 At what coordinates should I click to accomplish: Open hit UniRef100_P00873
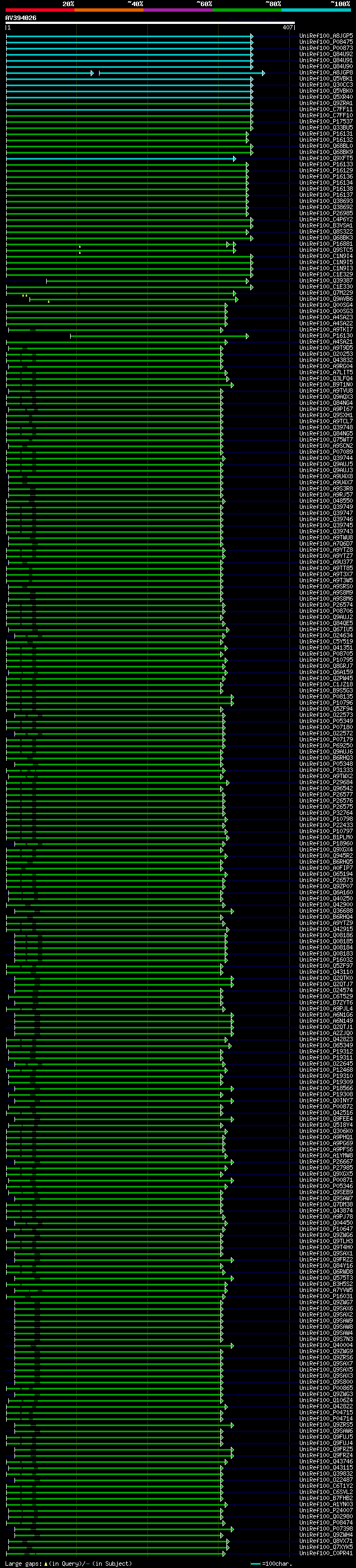(x=326, y=48)
